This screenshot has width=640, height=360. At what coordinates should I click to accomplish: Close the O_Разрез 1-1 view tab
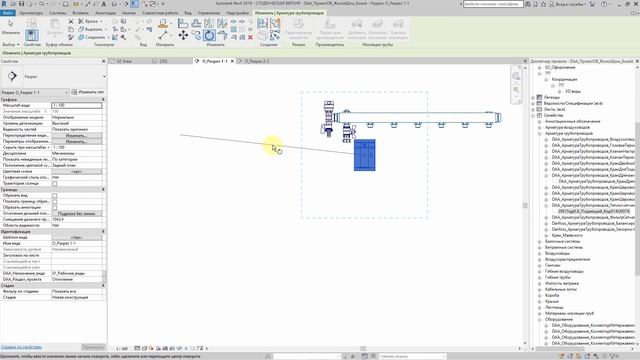pyautogui.click(x=233, y=61)
